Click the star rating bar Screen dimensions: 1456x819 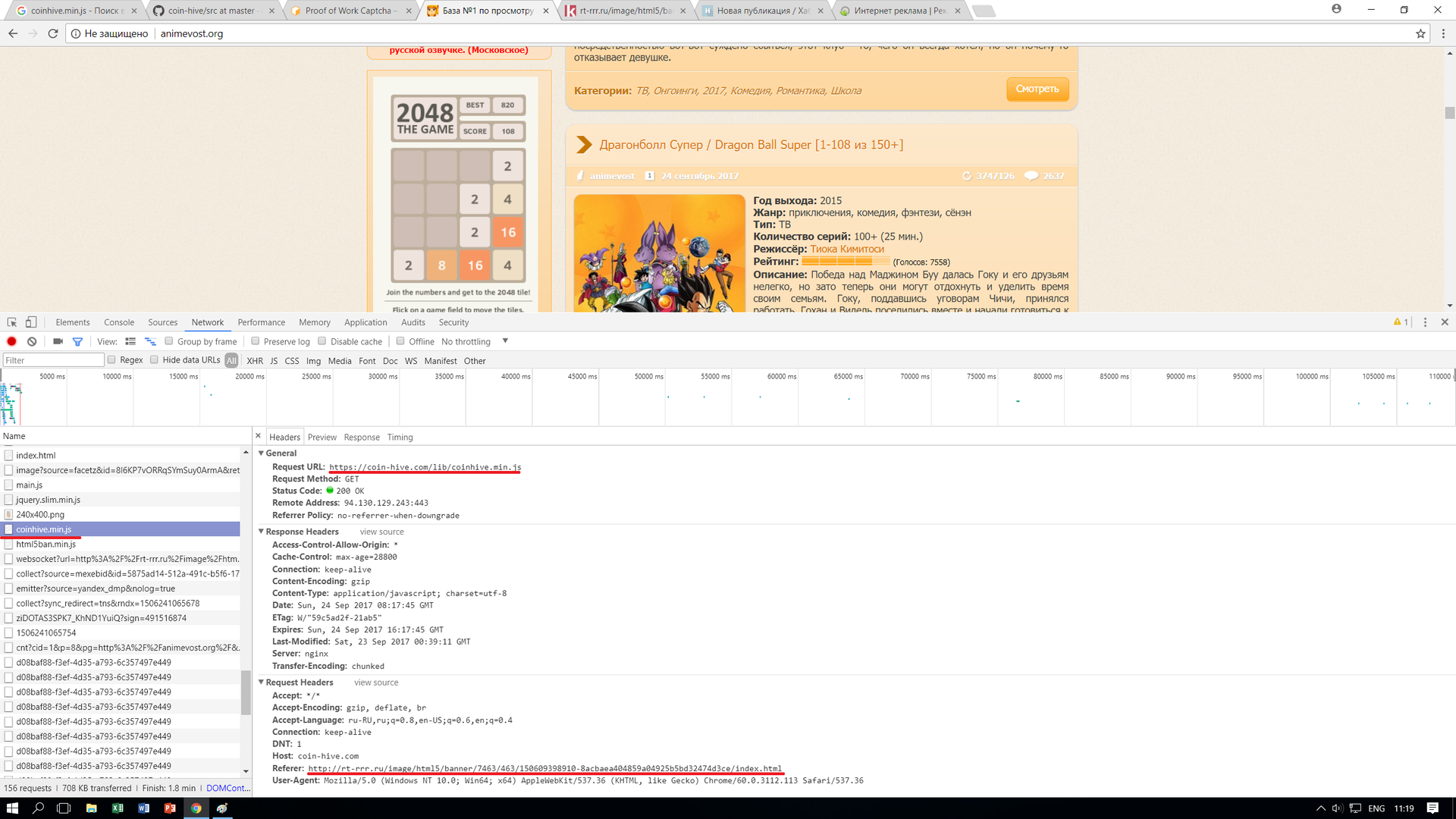[x=845, y=262]
